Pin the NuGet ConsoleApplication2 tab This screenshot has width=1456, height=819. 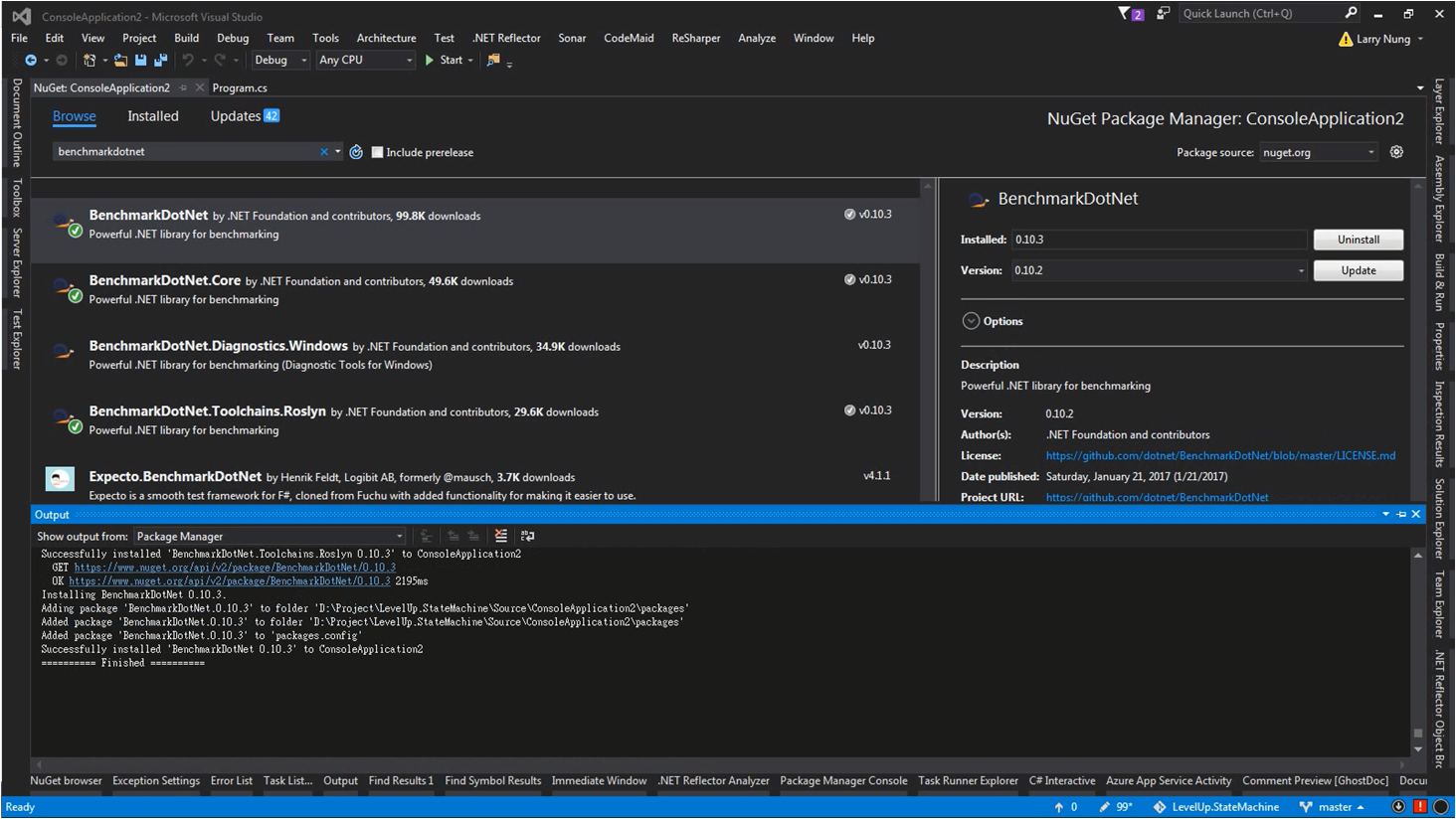coord(183,87)
